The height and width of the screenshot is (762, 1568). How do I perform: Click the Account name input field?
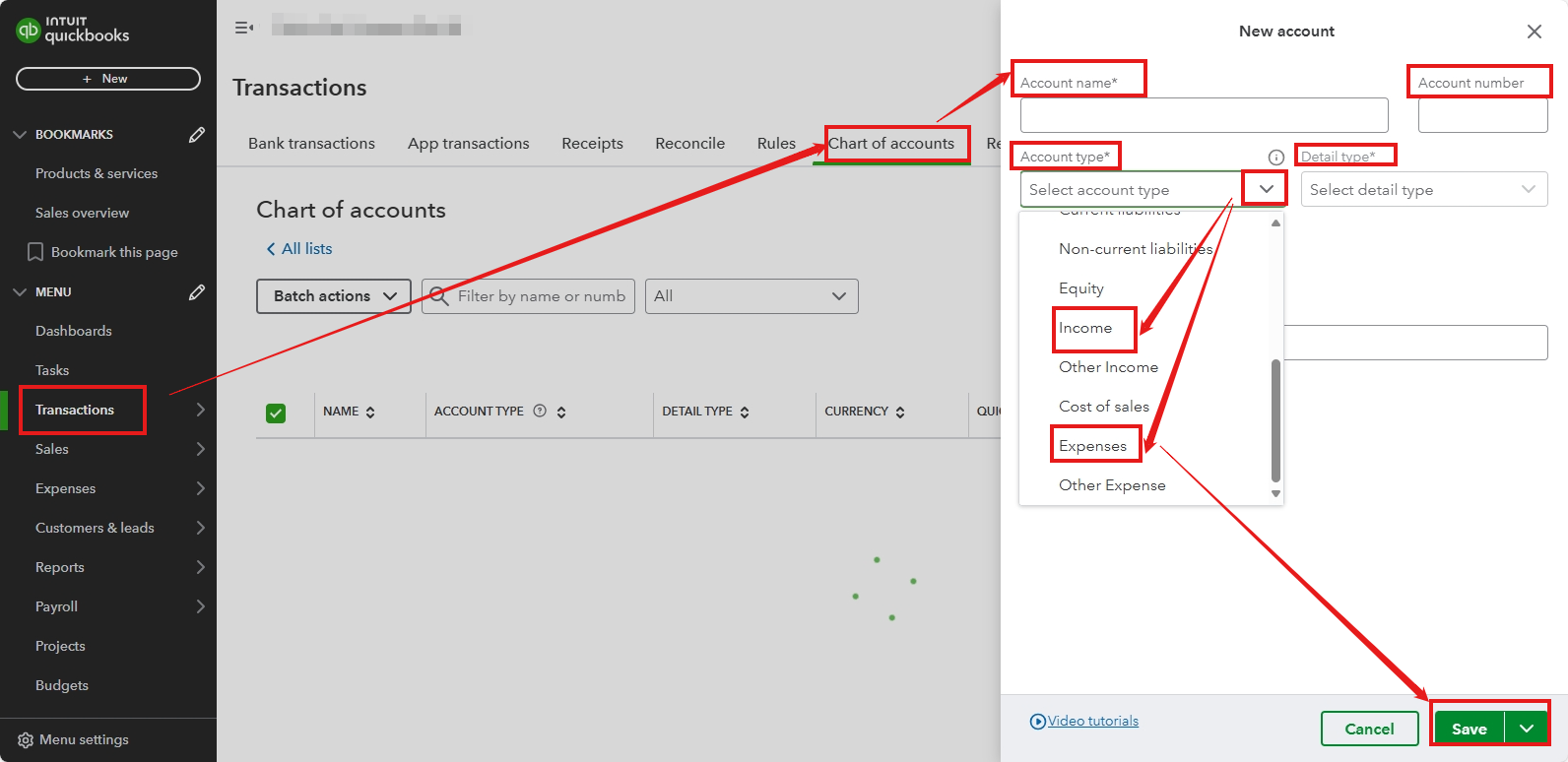[1205, 115]
